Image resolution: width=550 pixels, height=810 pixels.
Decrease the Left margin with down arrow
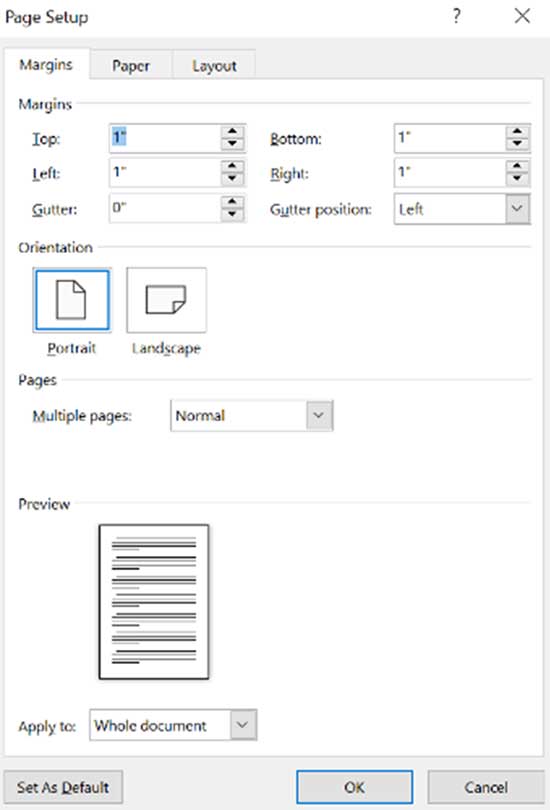point(232,179)
